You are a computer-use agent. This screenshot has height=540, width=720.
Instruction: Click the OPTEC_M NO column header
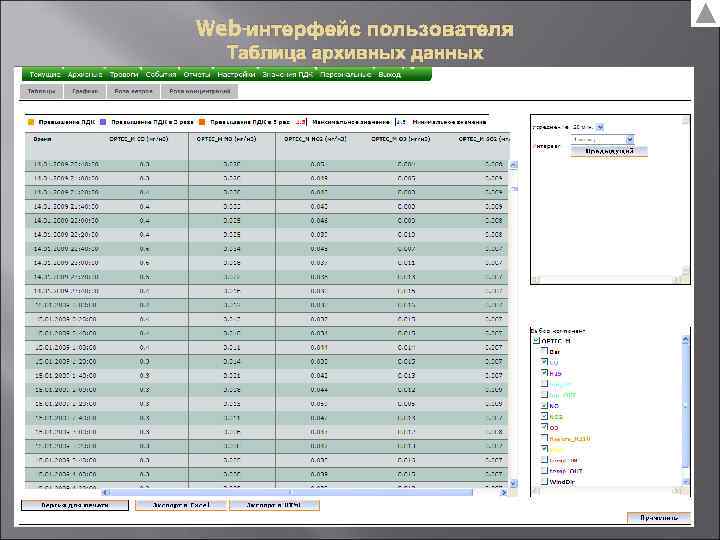point(226,139)
